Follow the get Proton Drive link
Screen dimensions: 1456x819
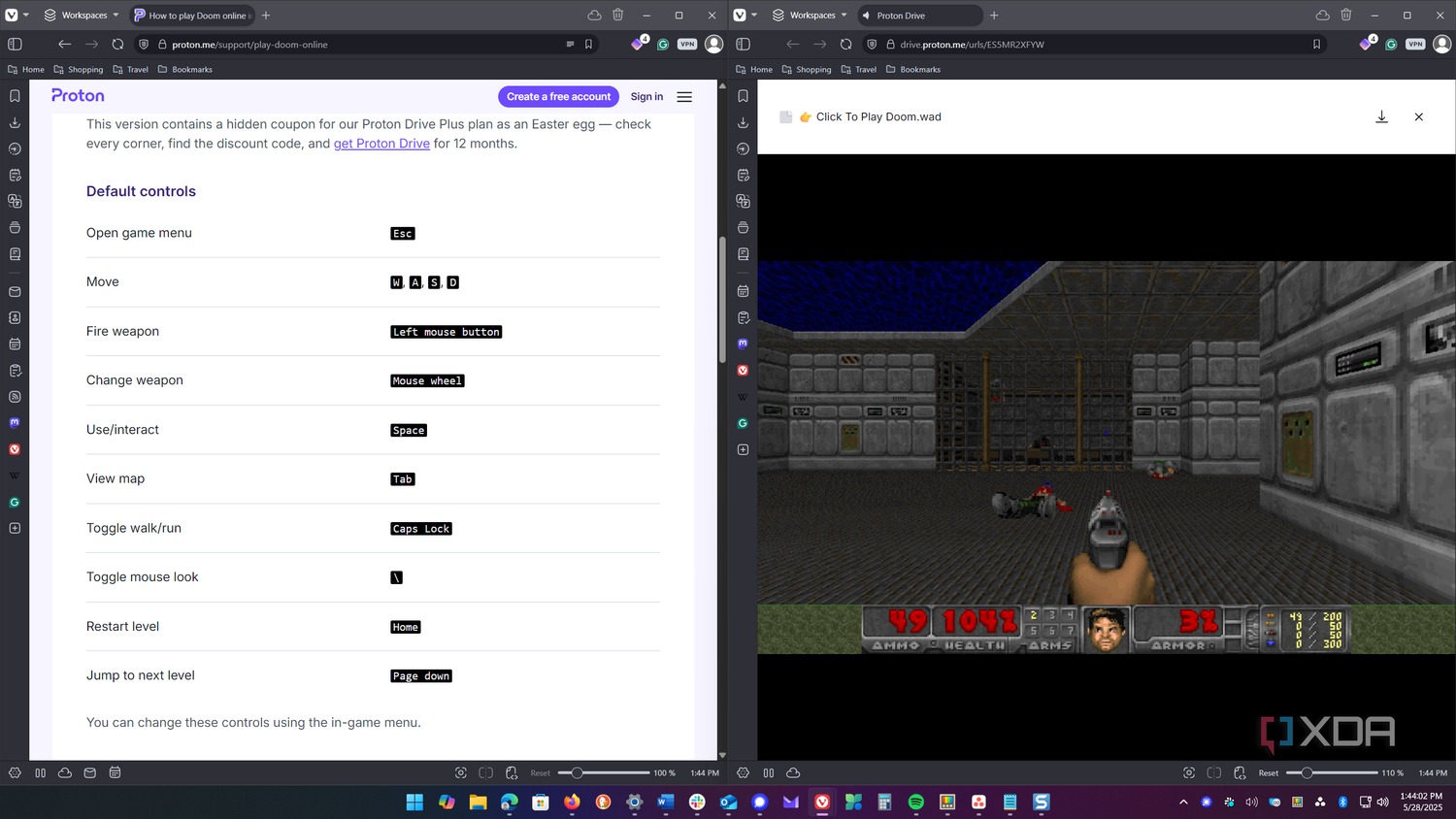(x=381, y=144)
